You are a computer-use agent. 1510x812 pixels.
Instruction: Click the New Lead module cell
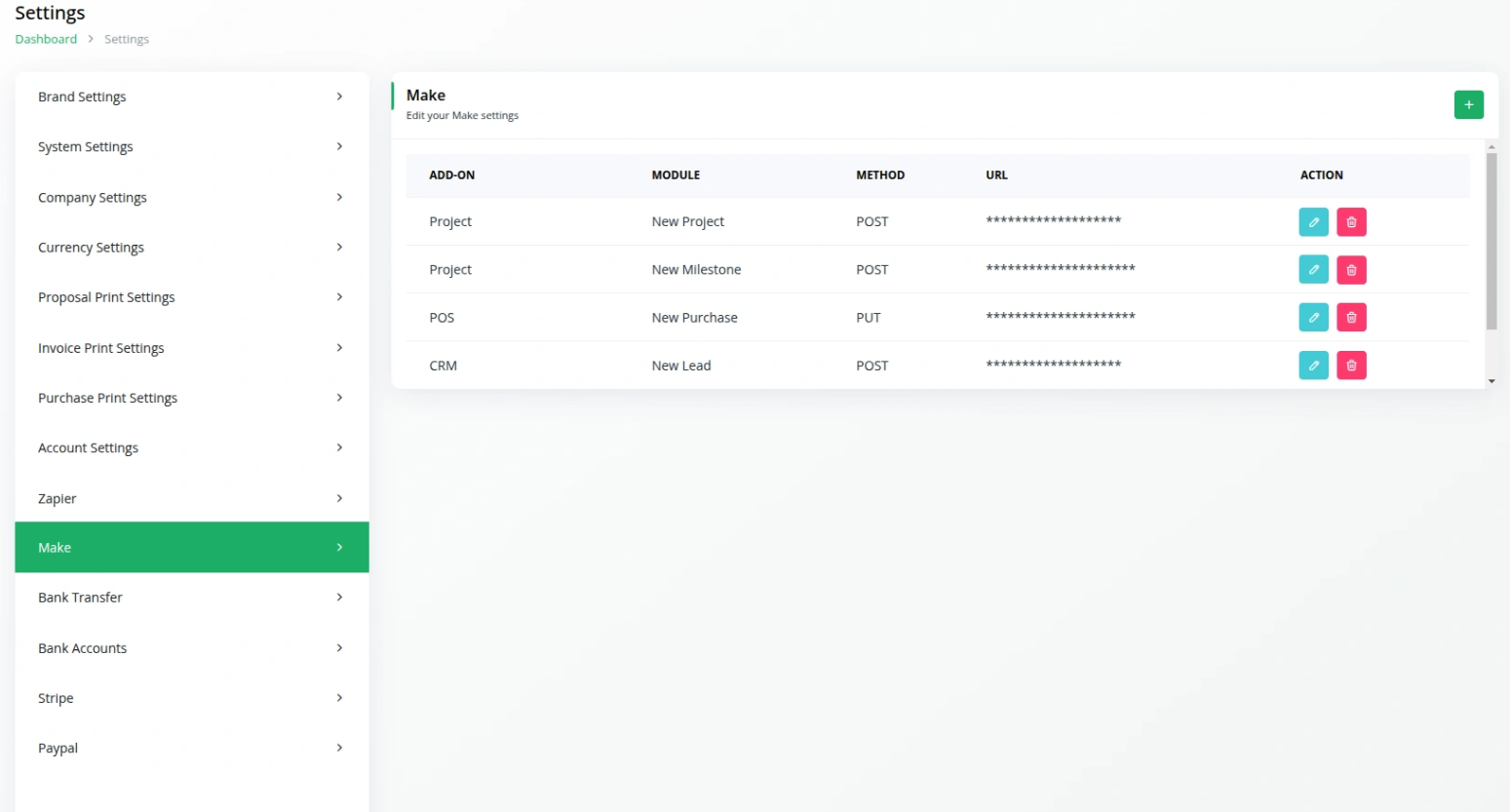pos(681,366)
